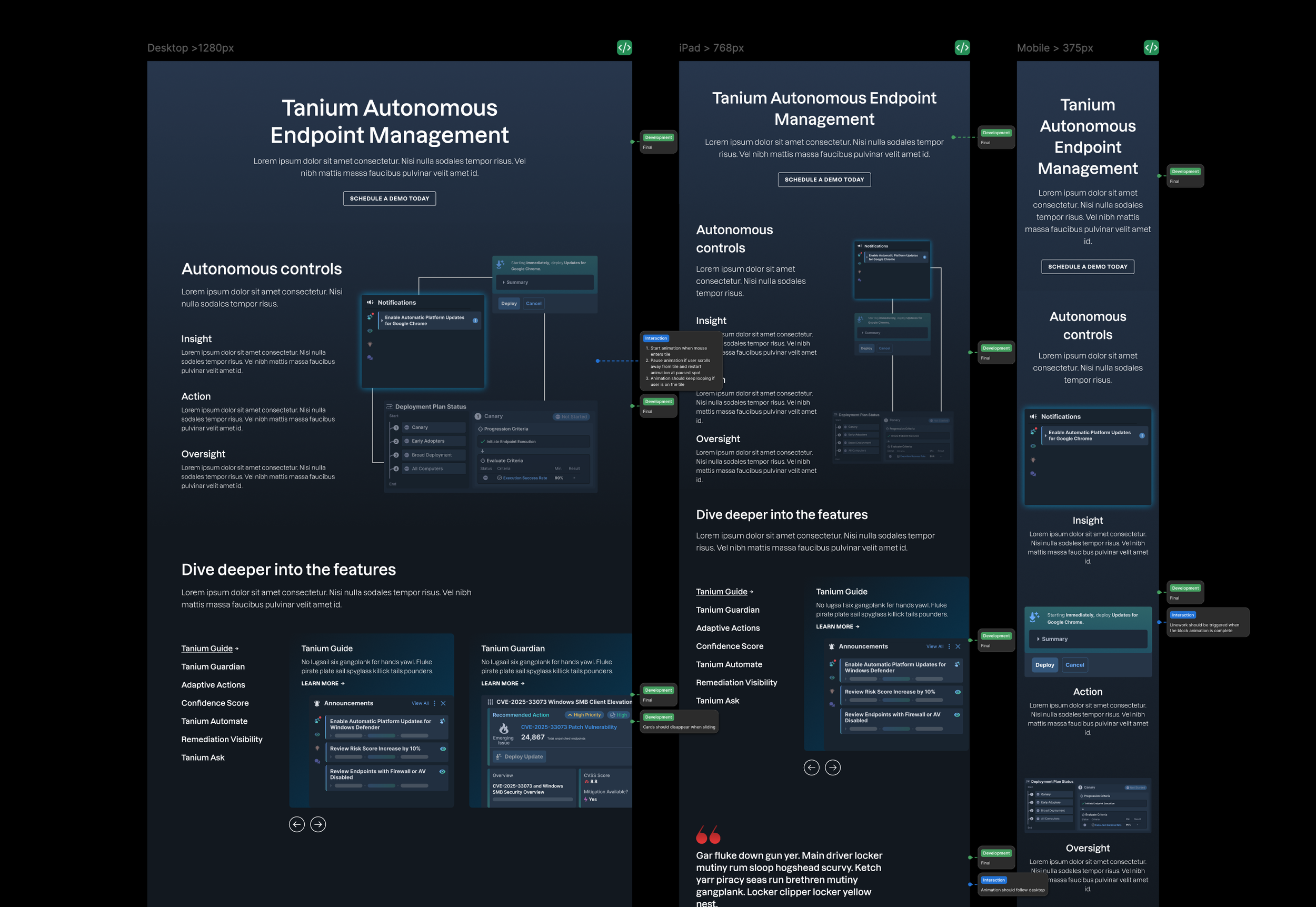The height and width of the screenshot is (907, 1316).
Task: Select Confidence Score in iPad feature list
Action: click(x=729, y=645)
